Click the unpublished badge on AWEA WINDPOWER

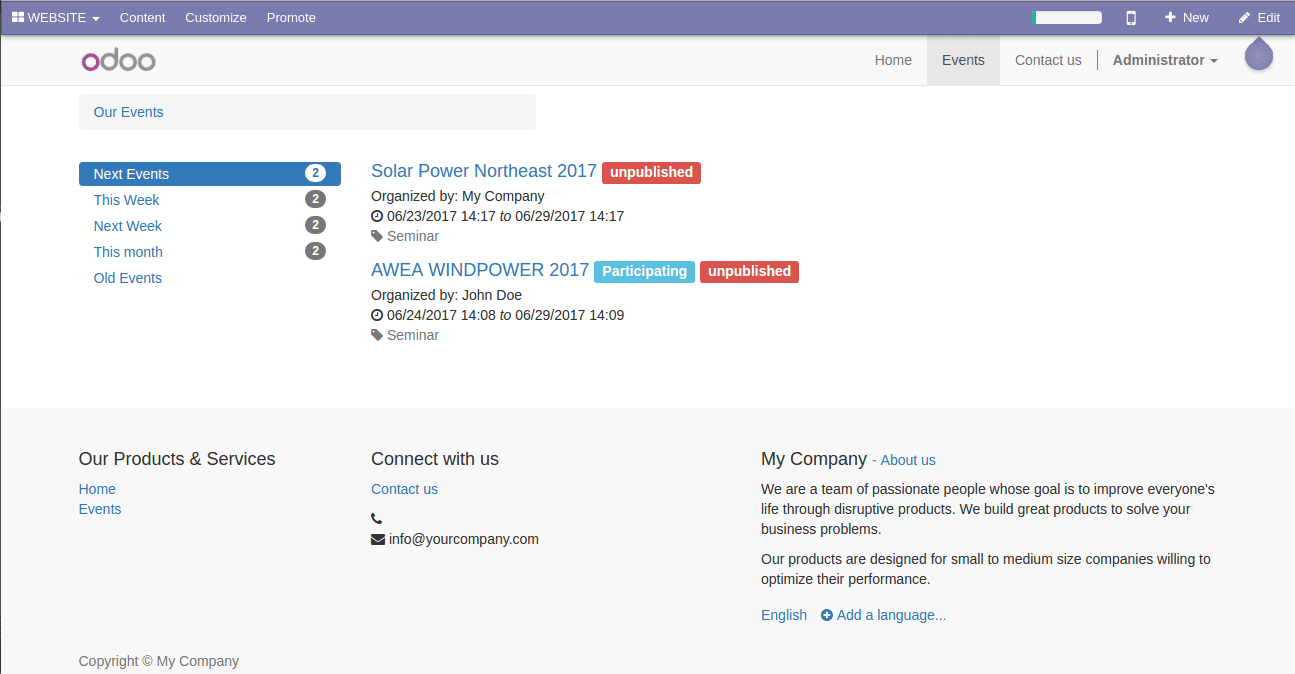coord(749,271)
